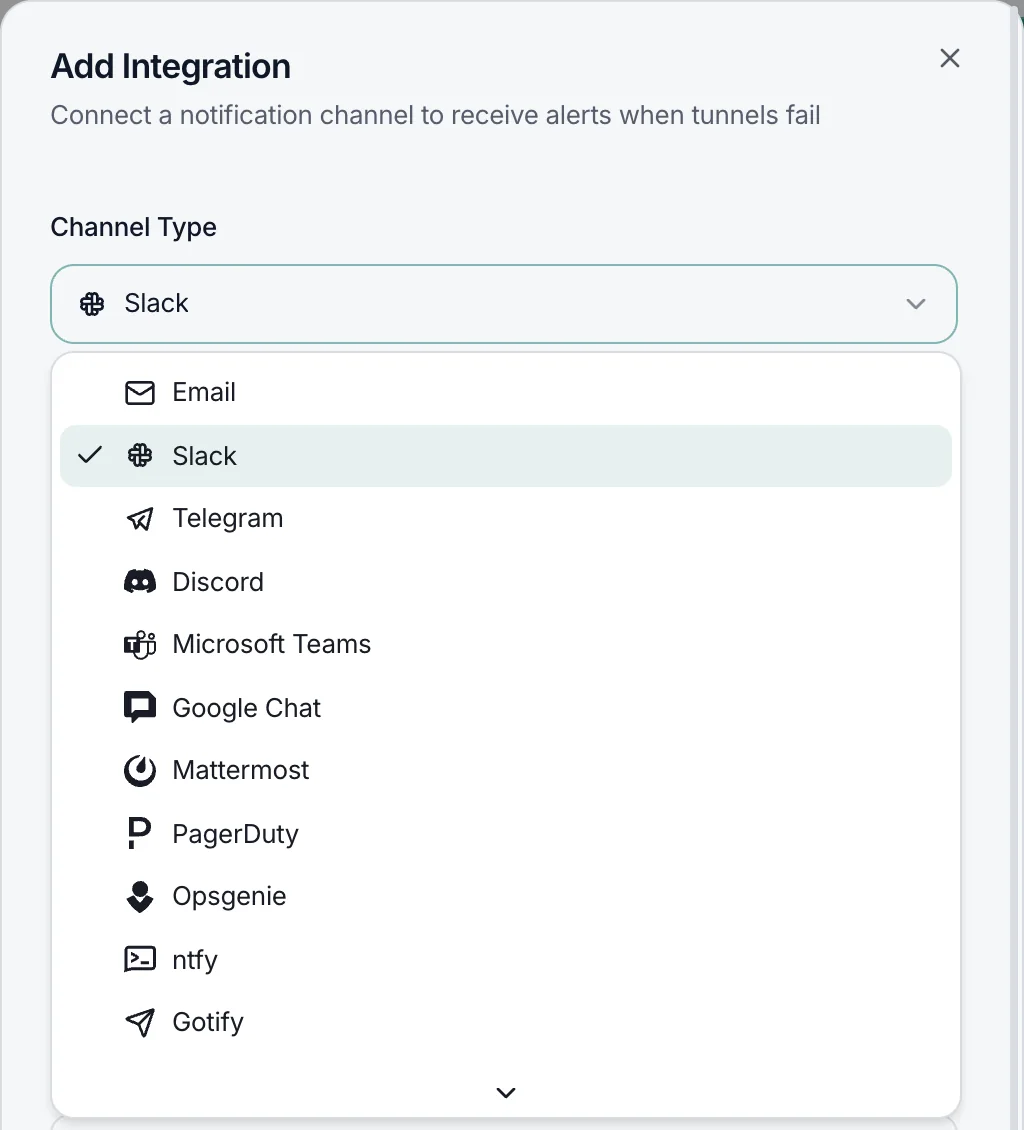Viewport: 1024px width, 1130px height.
Task: Click the ntfy terminal icon
Action: point(140,959)
